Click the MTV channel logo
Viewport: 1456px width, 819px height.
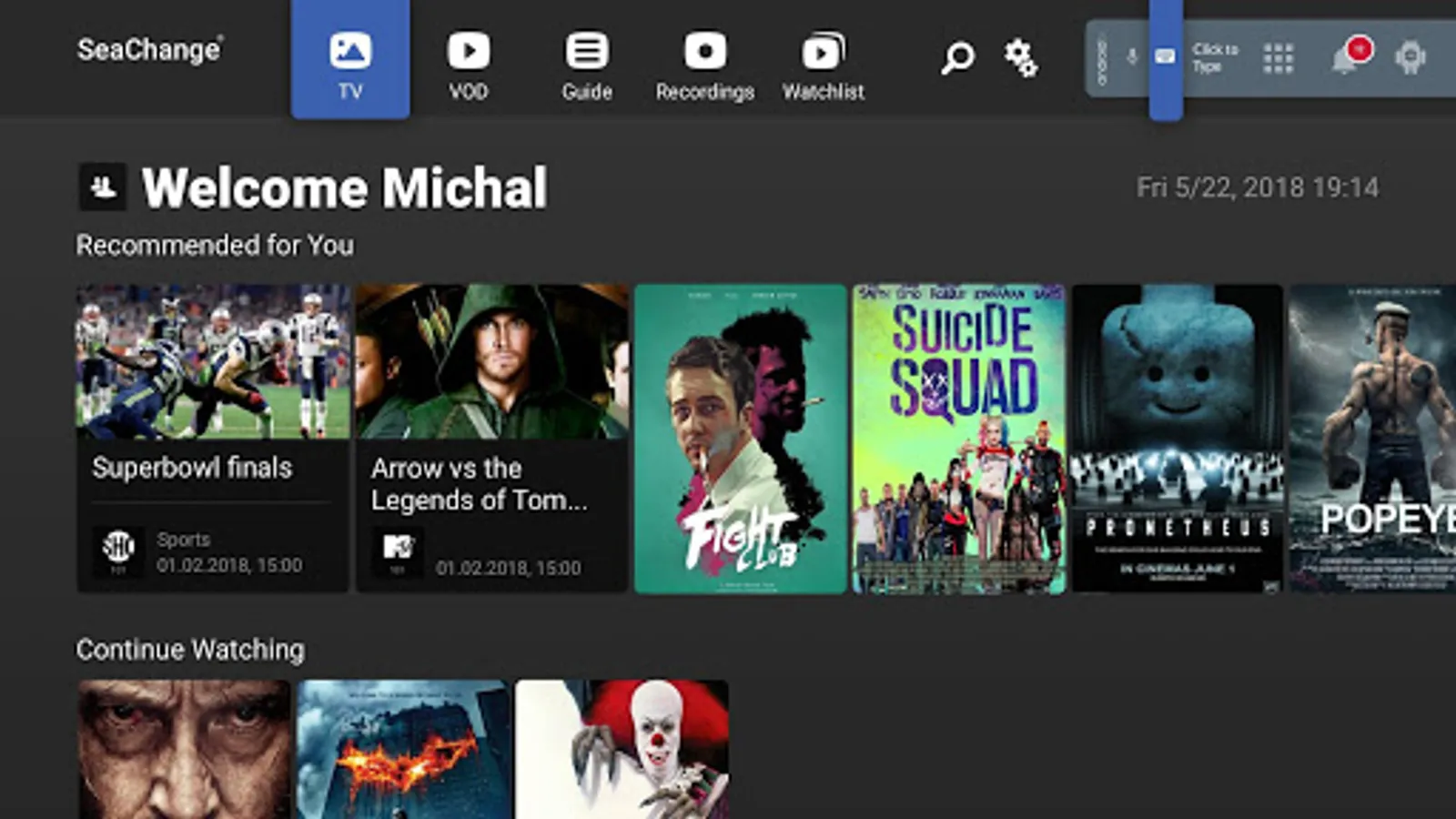[398, 550]
